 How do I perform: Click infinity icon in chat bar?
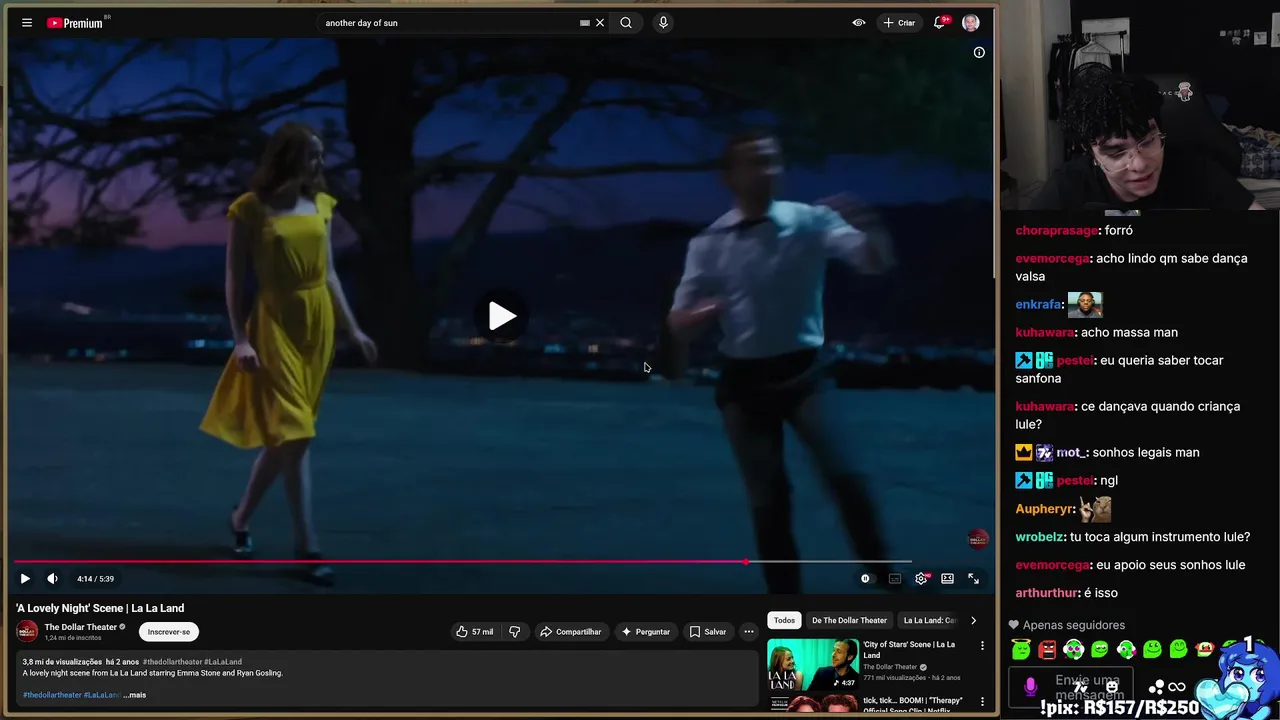1176,687
